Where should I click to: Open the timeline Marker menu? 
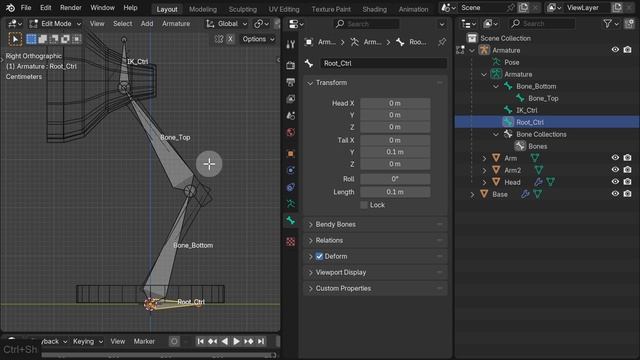[144, 341]
